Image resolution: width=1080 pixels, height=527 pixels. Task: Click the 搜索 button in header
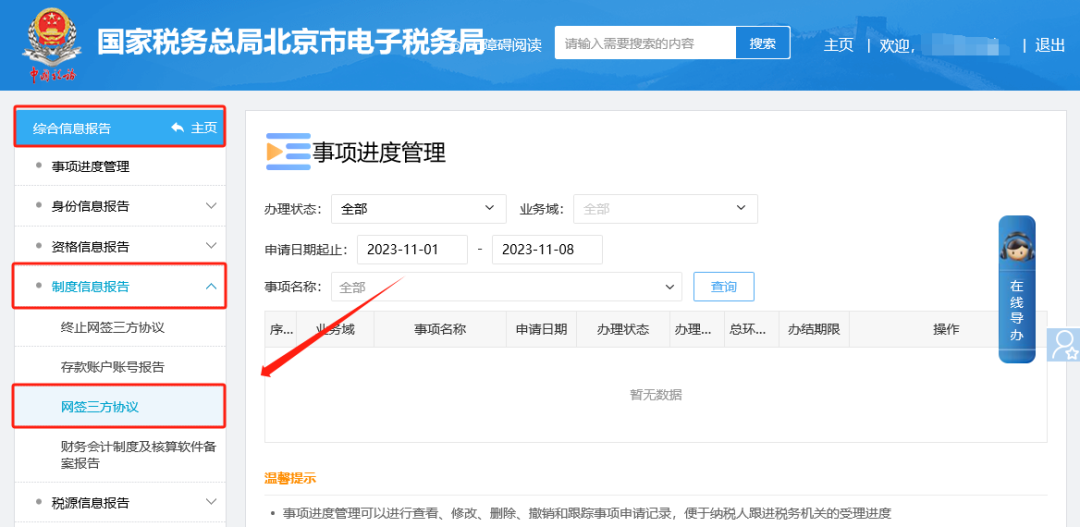(x=763, y=43)
